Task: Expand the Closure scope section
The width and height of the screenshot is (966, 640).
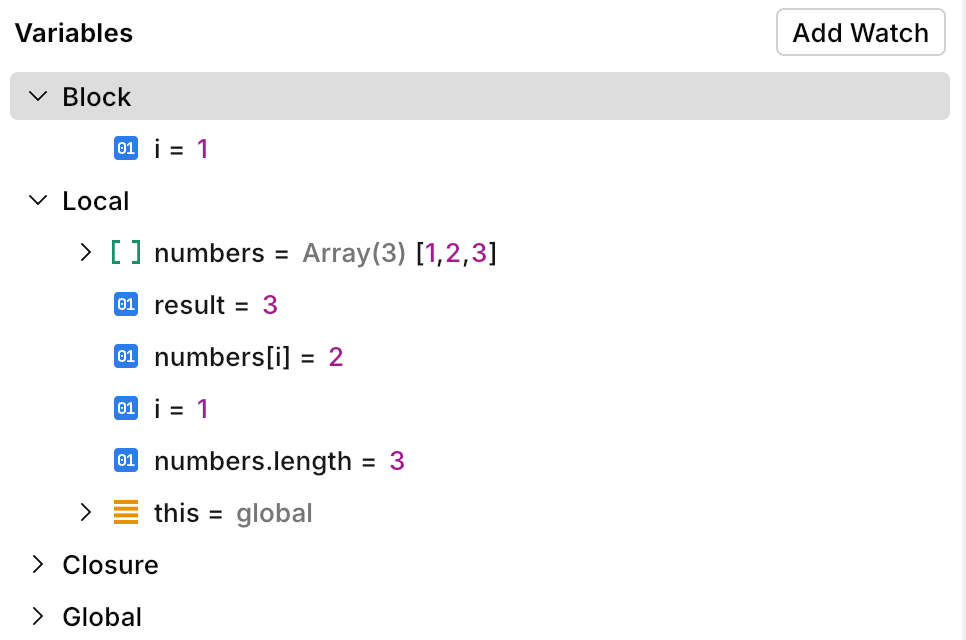Action: [x=39, y=565]
